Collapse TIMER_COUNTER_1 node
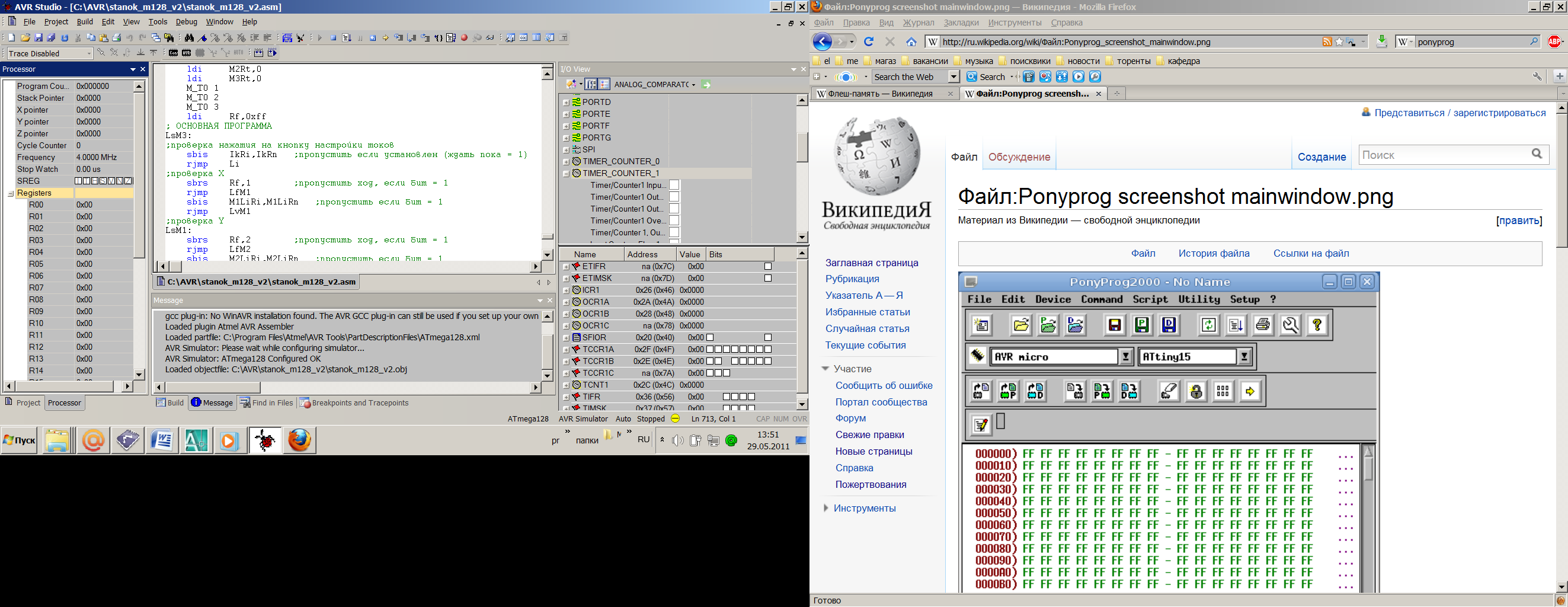The height and width of the screenshot is (607, 1568). pos(566,174)
